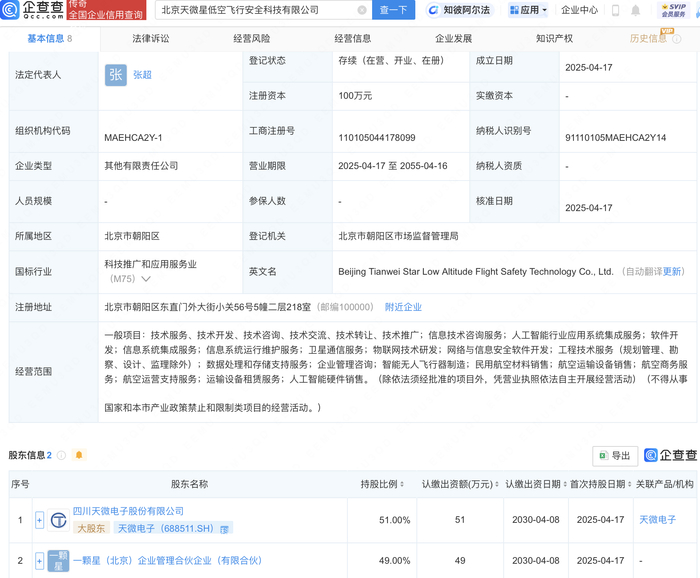Click 四川天微电子 company logo icon
The image size is (700, 578).
tap(59, 520)
